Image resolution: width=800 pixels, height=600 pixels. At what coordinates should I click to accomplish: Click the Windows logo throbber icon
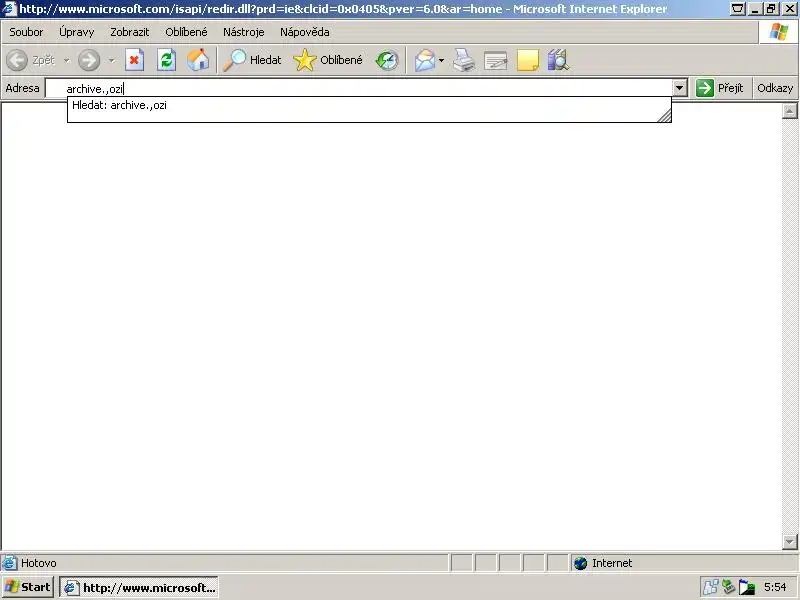(779, 32)
